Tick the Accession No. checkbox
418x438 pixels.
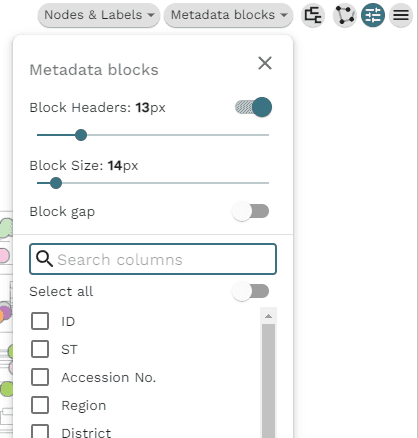pos(40,377)
